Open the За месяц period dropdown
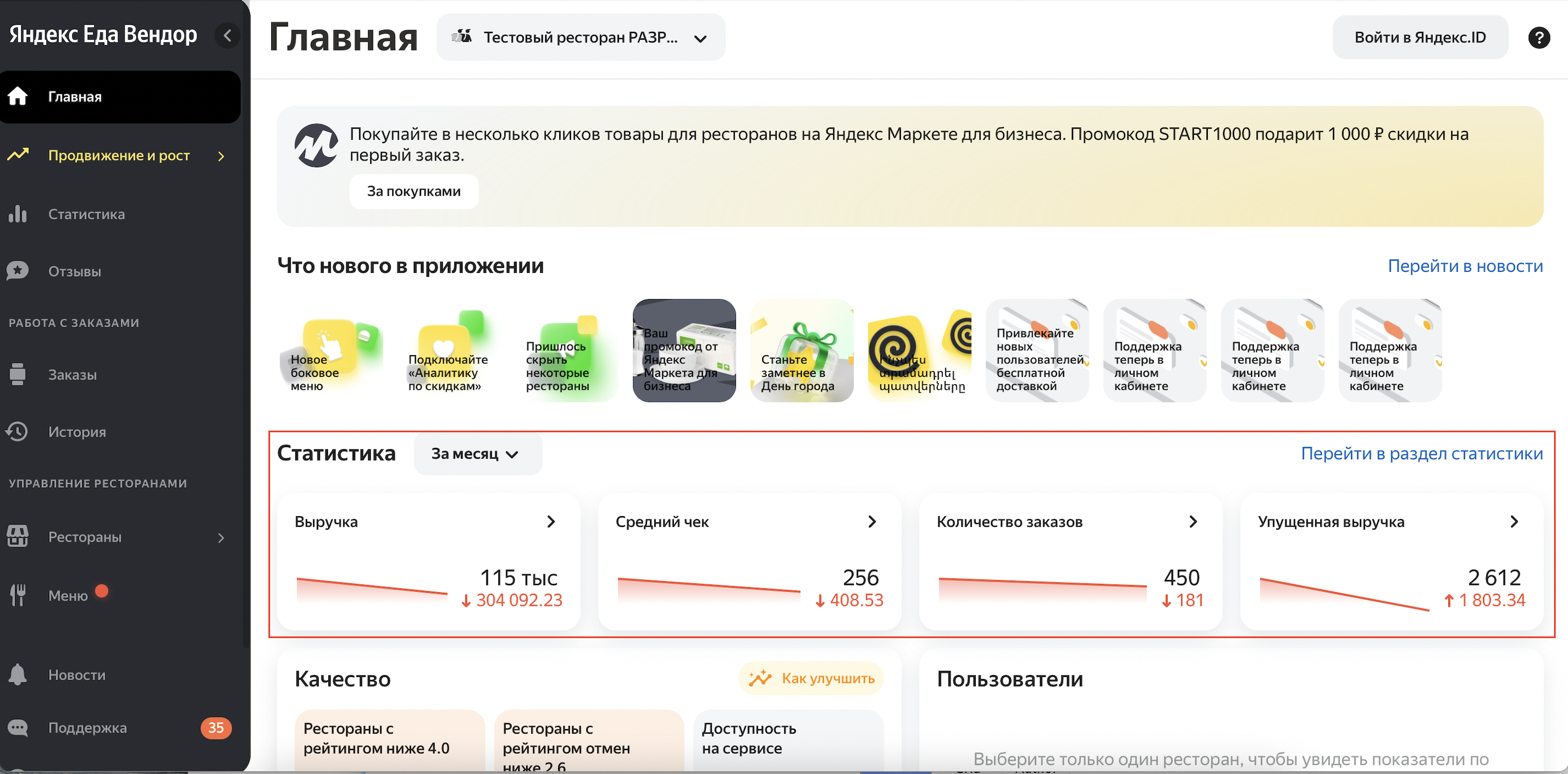Screen dimensions: 1568x774 (x=478, y=454)
